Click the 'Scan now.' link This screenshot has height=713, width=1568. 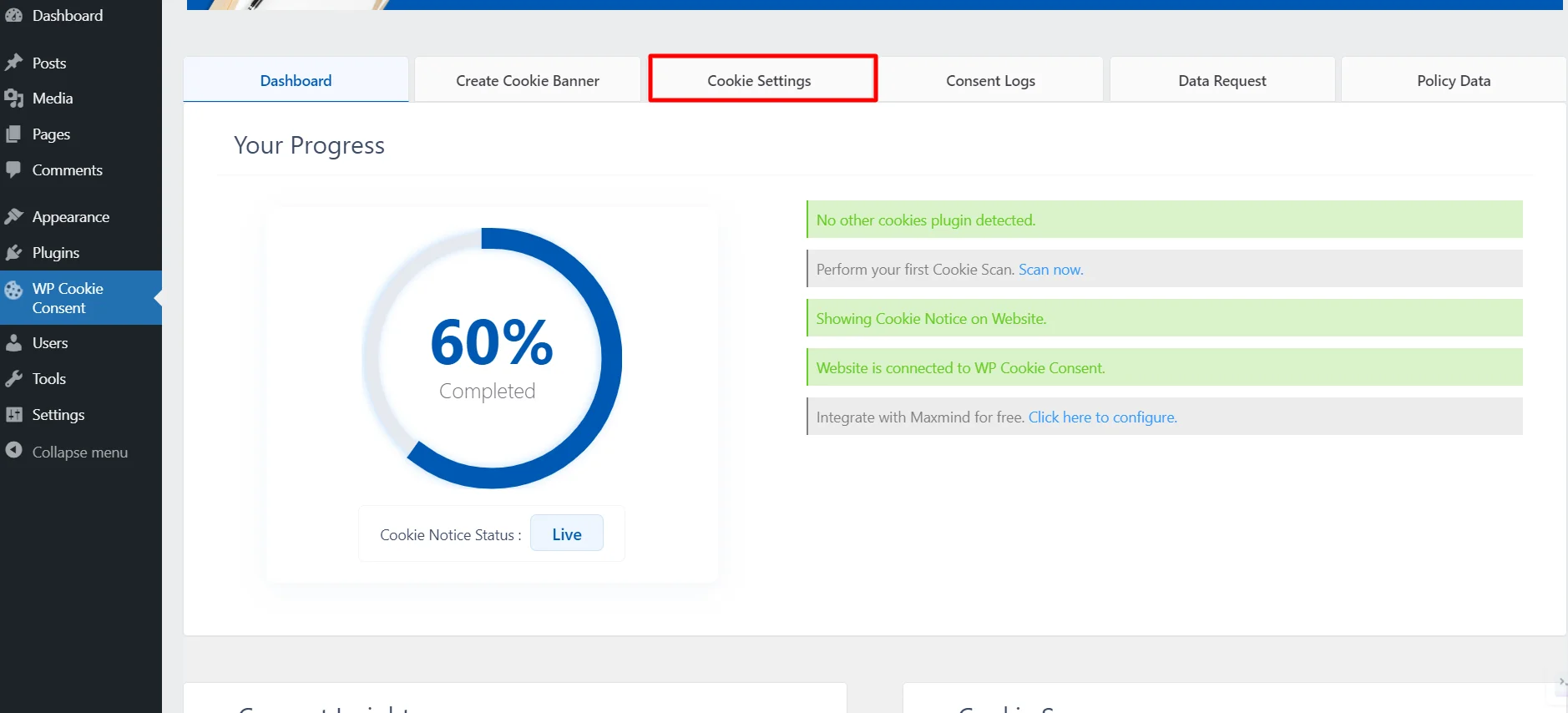pos(1050,270)
